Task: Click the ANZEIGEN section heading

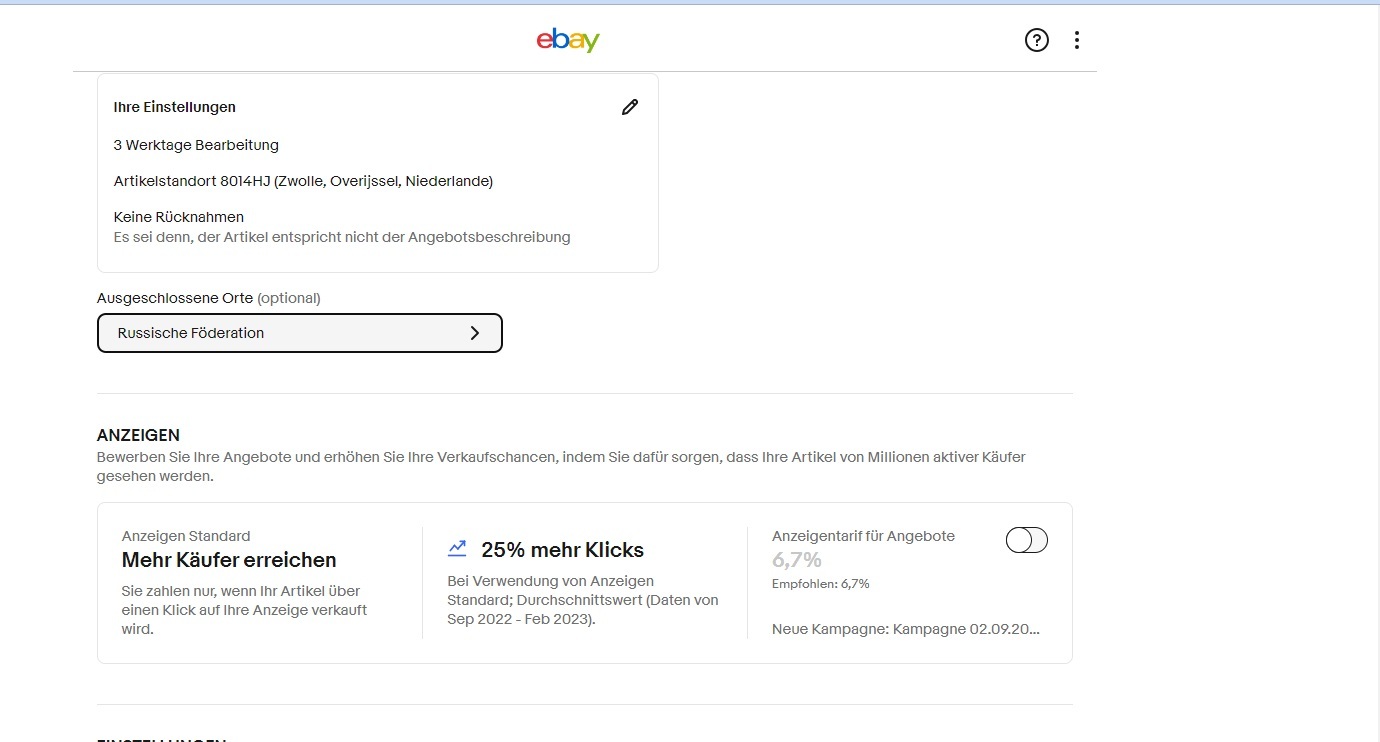Action: click(x=138, y=435)
